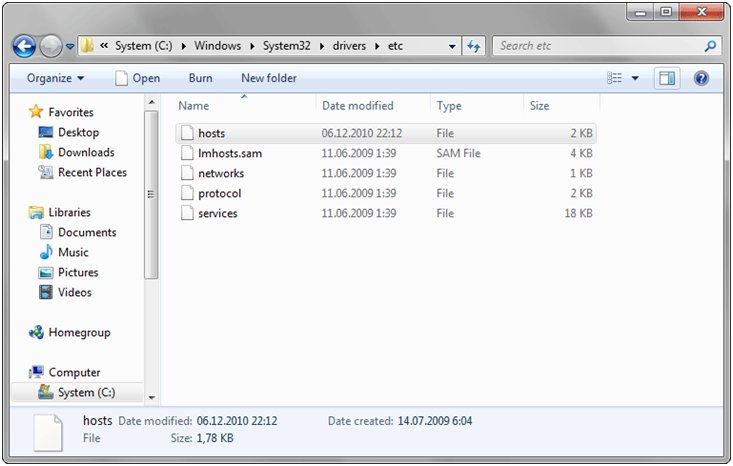Click the Windows breadcrumb in address bar
Viewport: 733px width, 466px height.
click(217, 46)
